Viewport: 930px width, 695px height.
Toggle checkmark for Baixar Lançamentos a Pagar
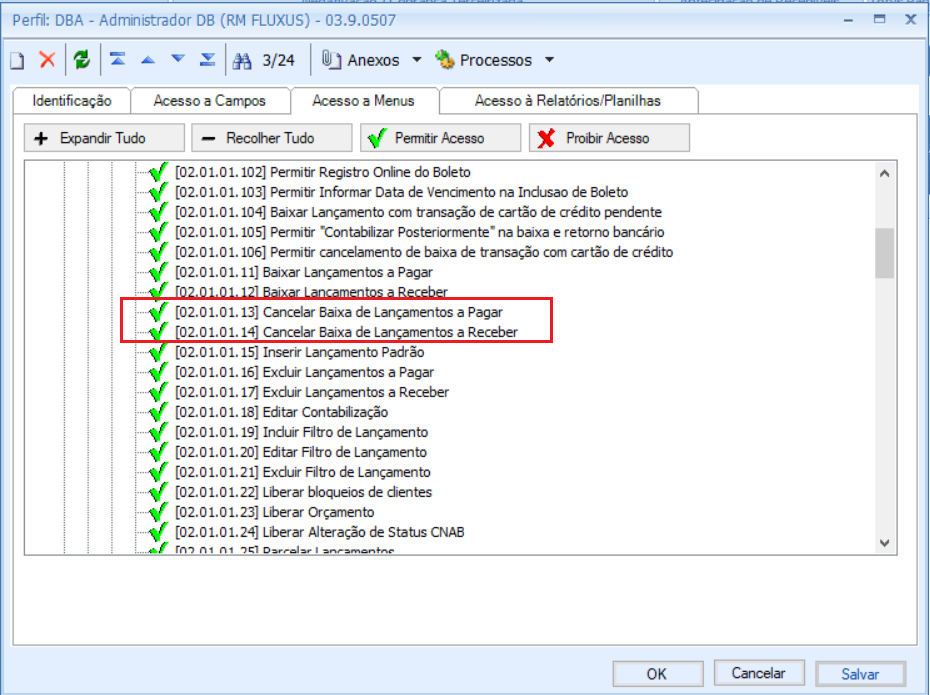click(x=158, y=272)
